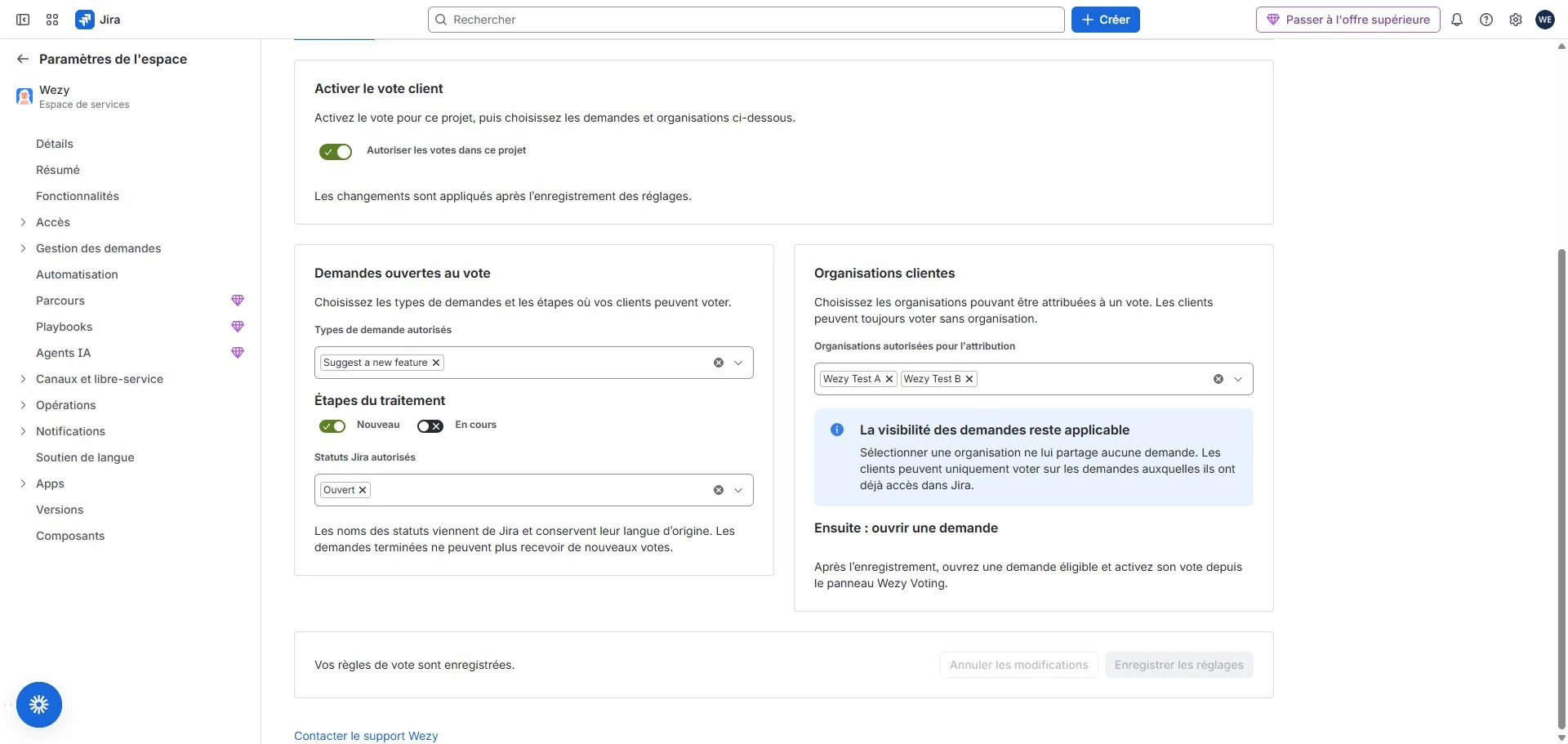Image resolution: width=1568 pixels, height=744 pixels.
Task: Click premium diamond icon next to Parcours
Action: 238,301
